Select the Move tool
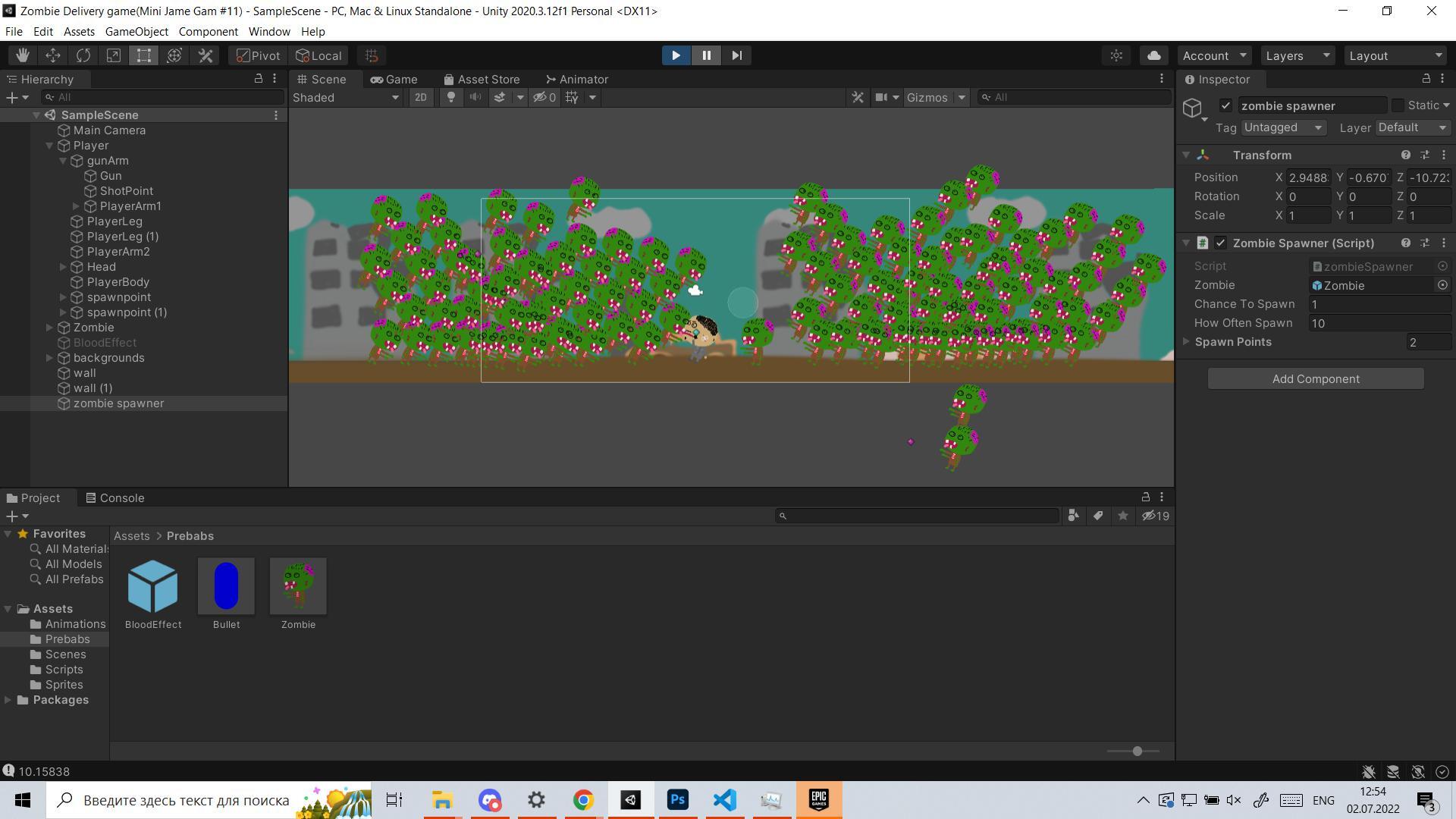1456x819 pixels. pos(53,55)
